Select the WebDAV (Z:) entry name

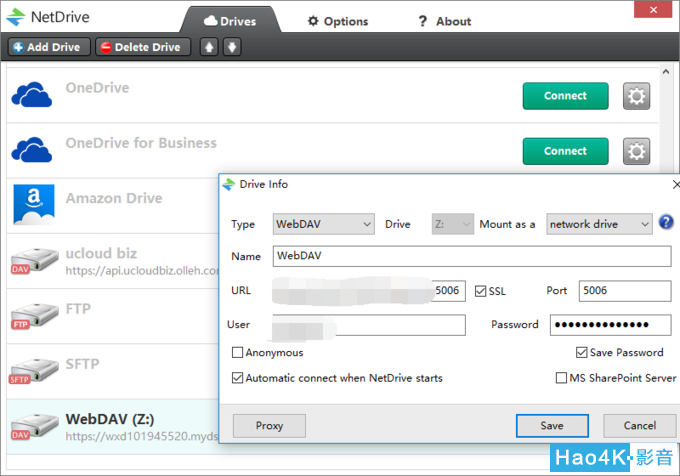[x=110, y=419]
